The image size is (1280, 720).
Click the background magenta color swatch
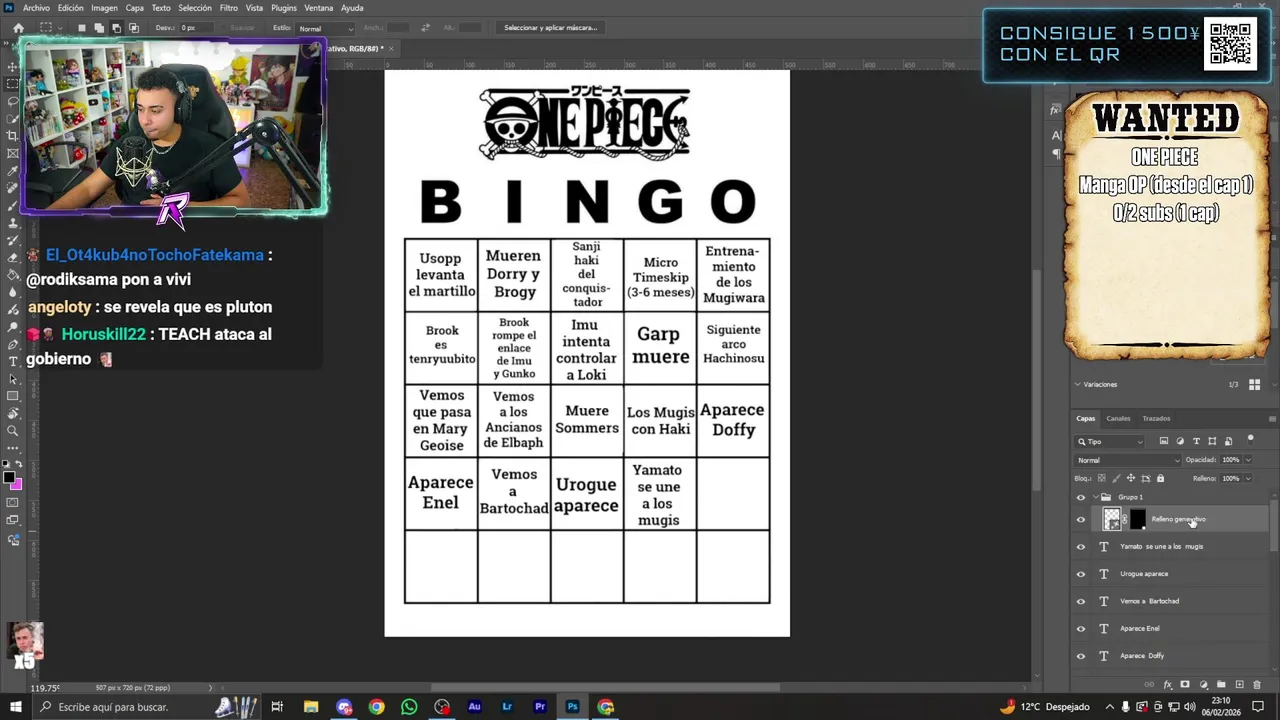pyautogui.click(x=16, y=485)
